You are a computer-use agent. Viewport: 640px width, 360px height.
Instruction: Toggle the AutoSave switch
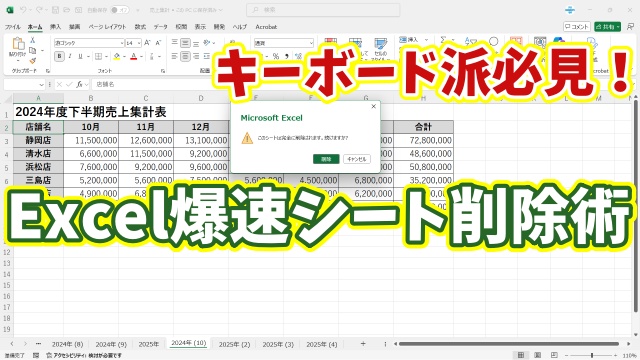(x=120, y=10)
